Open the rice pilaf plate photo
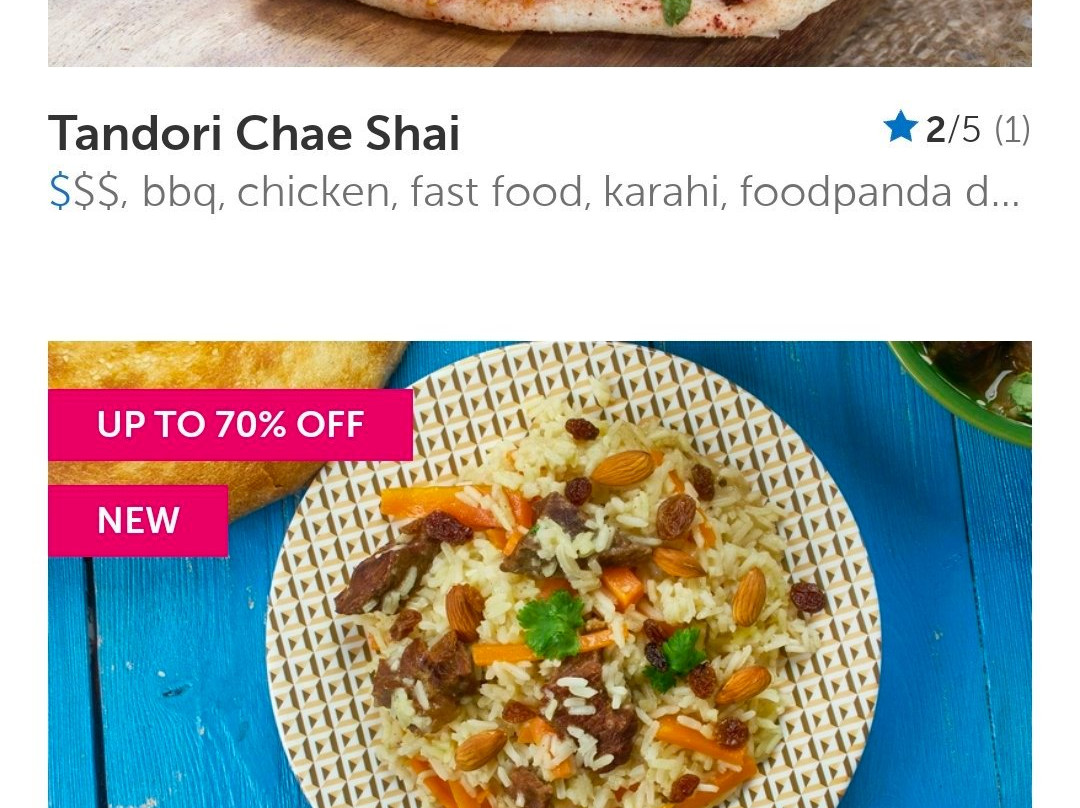The width and height of the screenshot is (1080, 808). (540, 574)
